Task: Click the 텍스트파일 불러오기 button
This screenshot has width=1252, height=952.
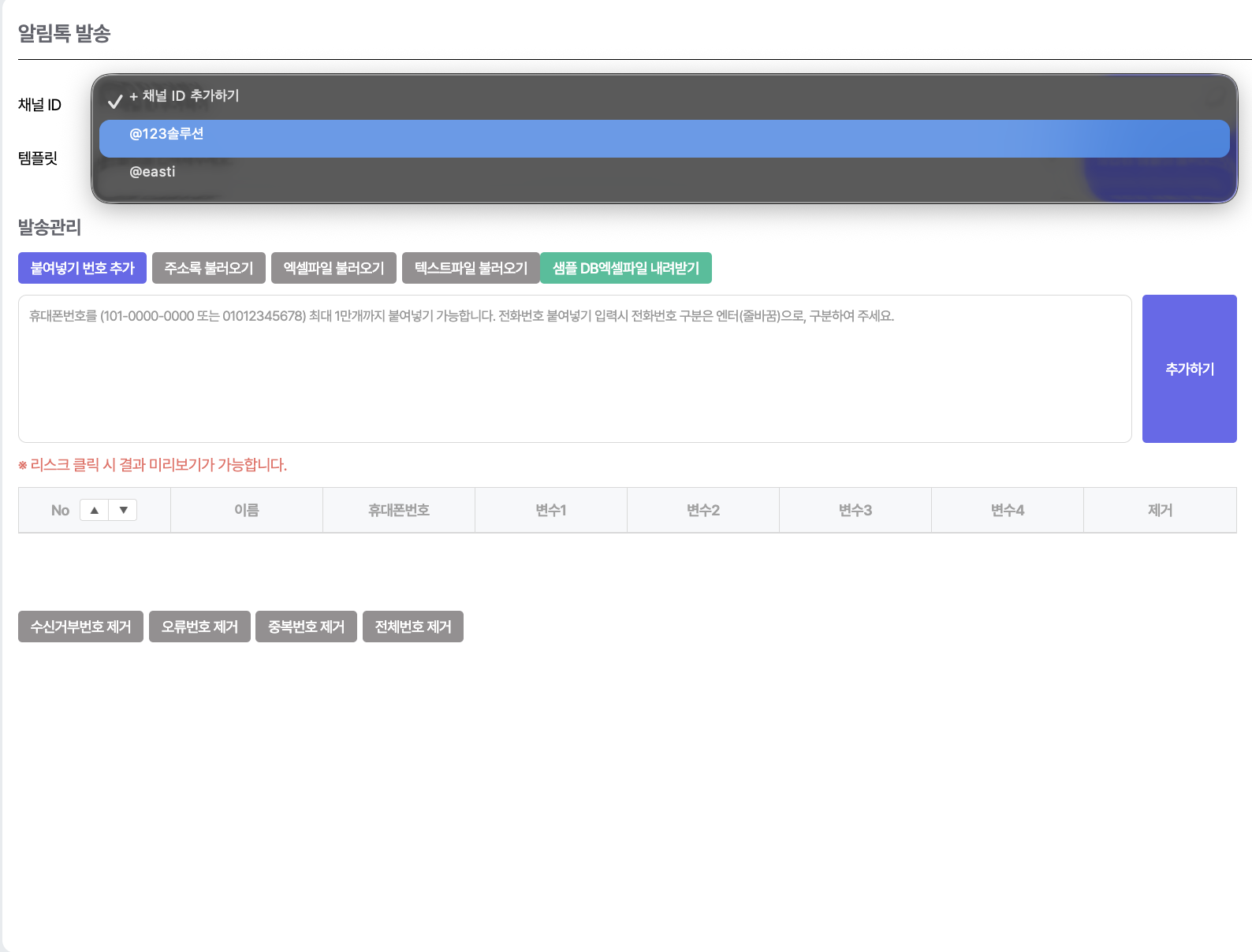Action: click(x=471, y=268)
